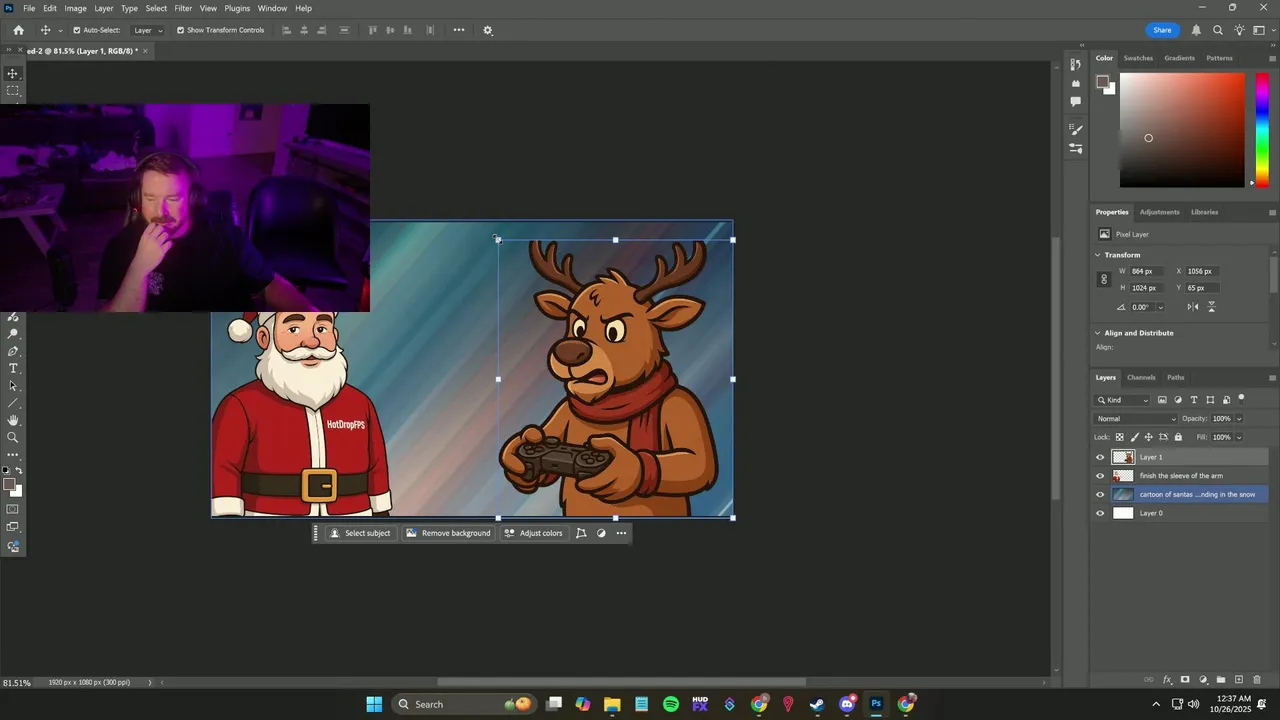Click the Select subject button
1280x720 pixels.
tap(361, 533)
